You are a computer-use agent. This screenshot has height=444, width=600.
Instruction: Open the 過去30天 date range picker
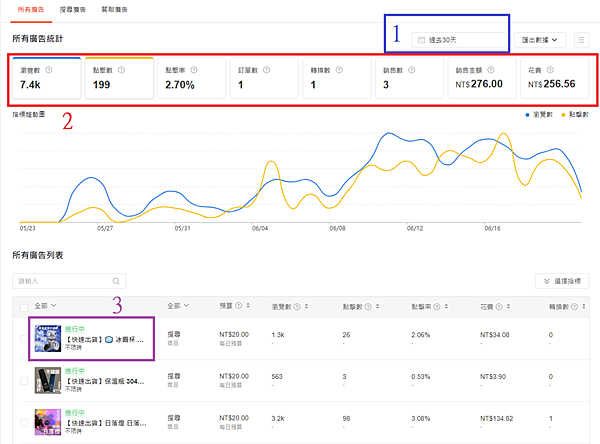(460, 40)
